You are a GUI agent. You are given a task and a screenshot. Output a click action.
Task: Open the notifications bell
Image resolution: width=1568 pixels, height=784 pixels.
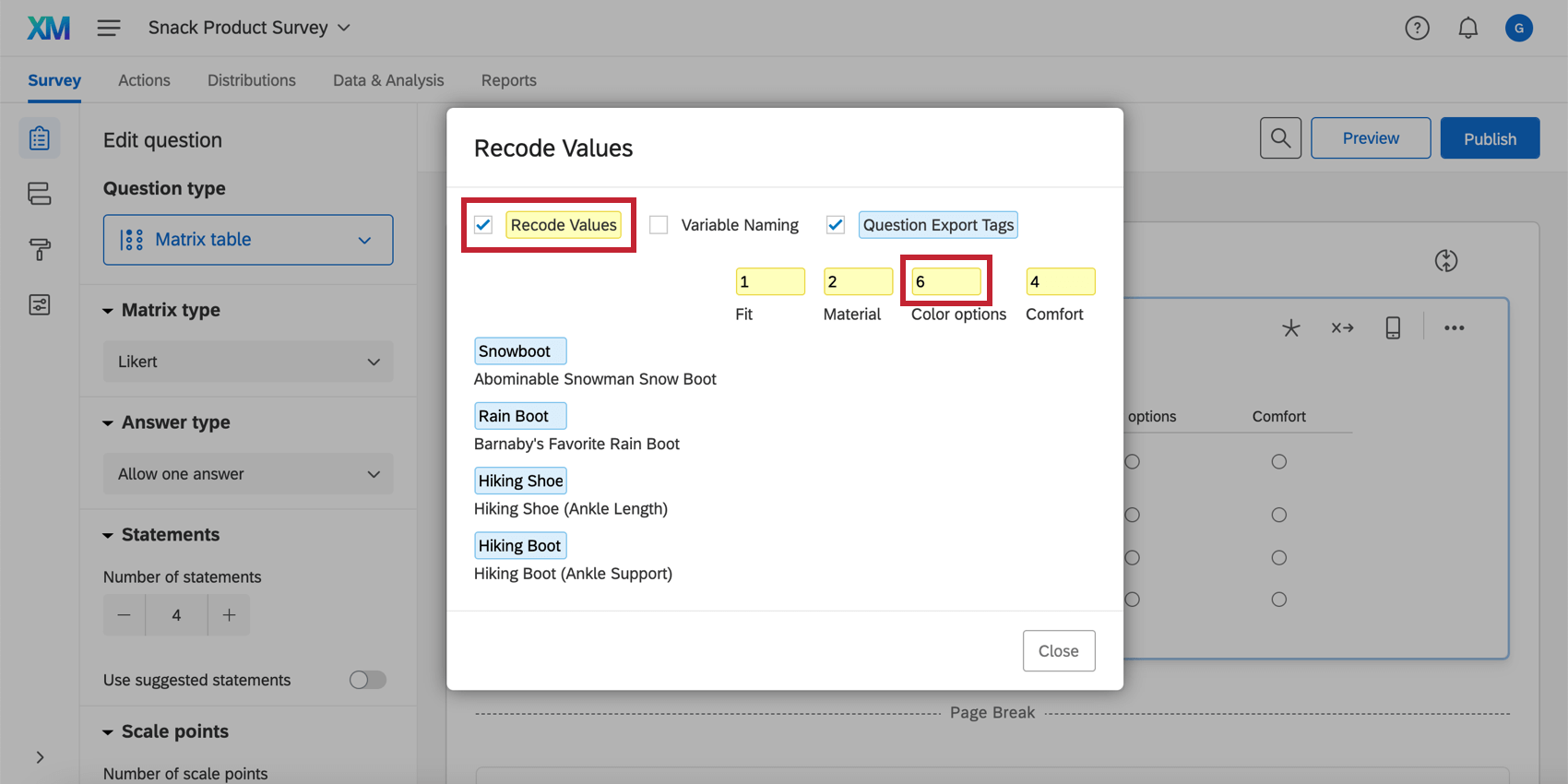pos(1467,29)
